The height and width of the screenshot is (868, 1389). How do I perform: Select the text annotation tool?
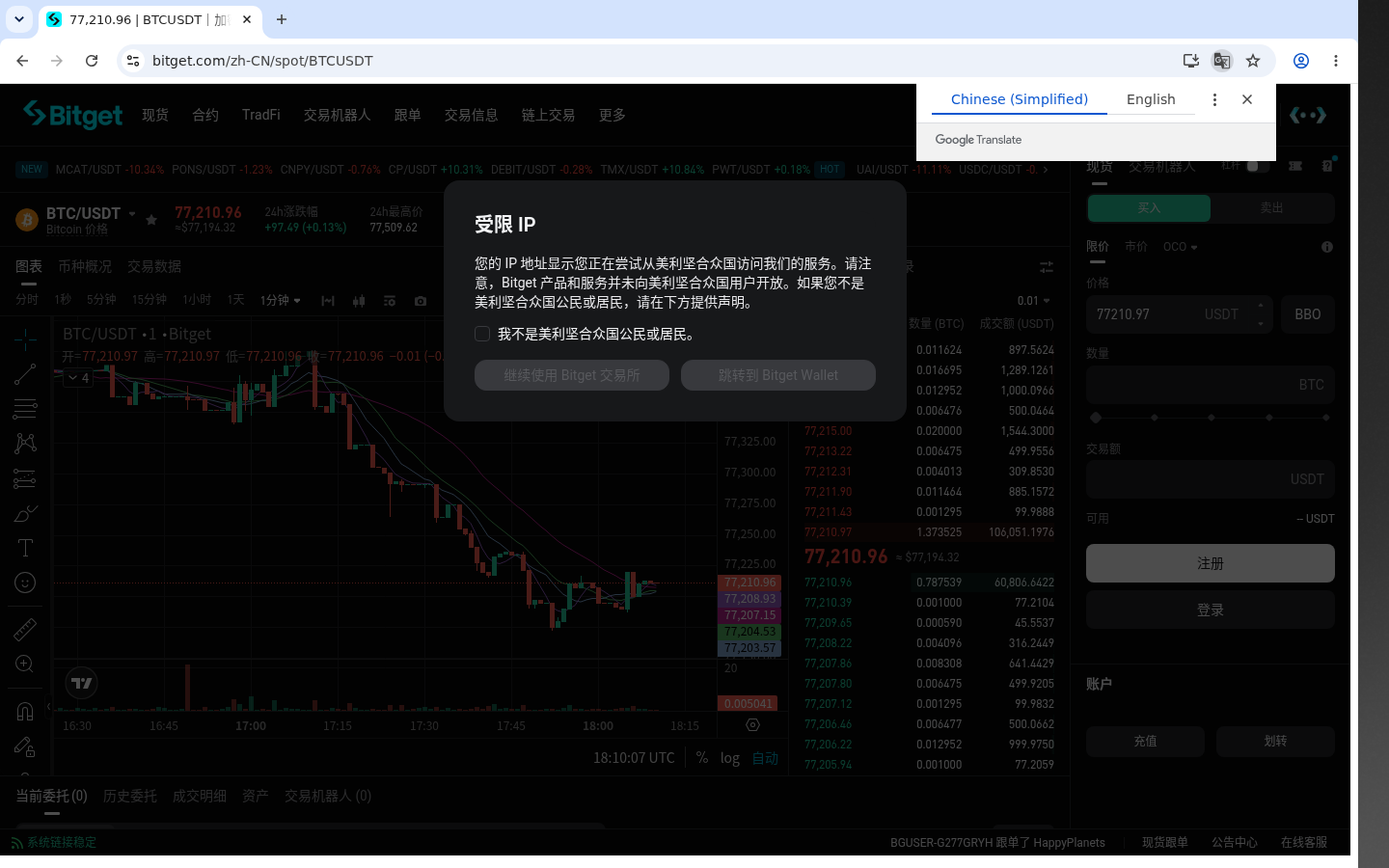pyautogui.click(x=25, y=548)
